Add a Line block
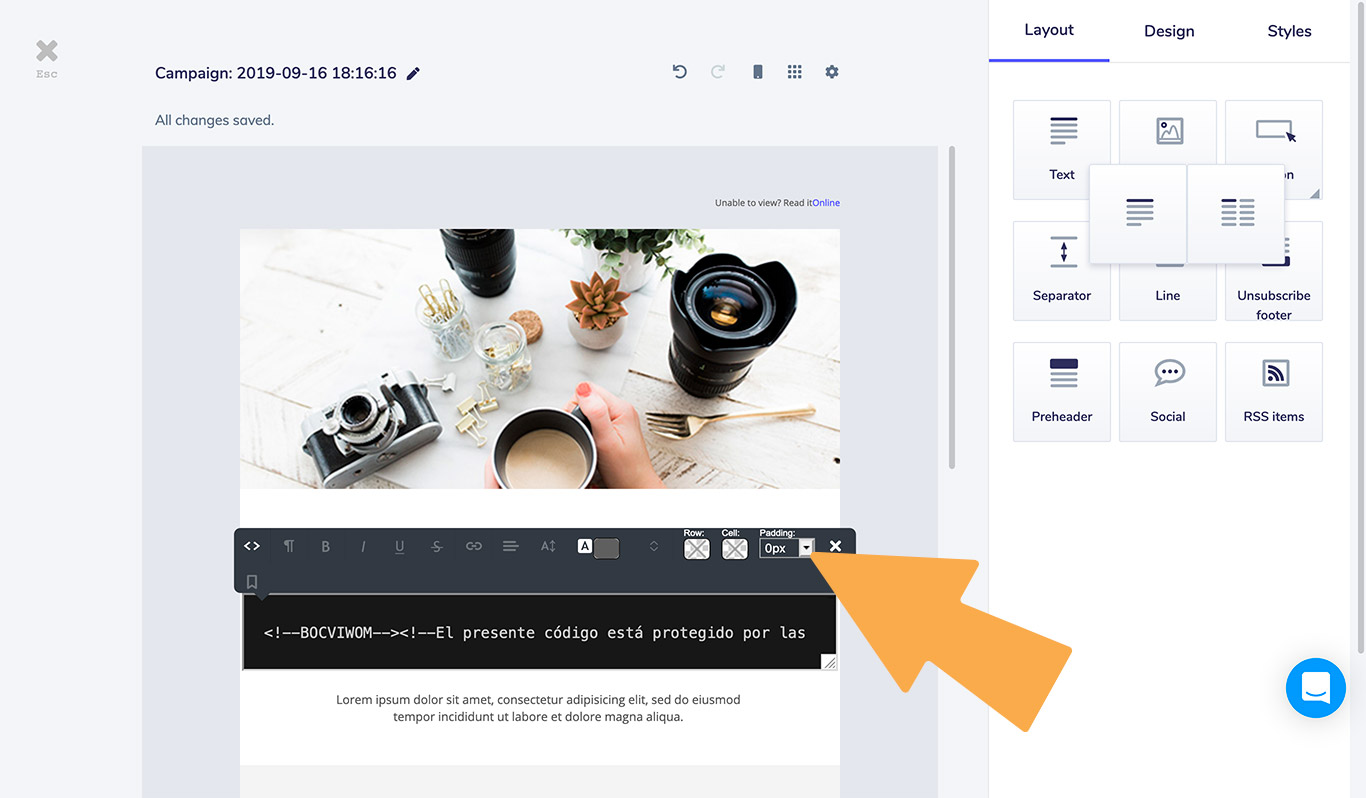This screenshot has height=798, width=1366. (1168, 293)
